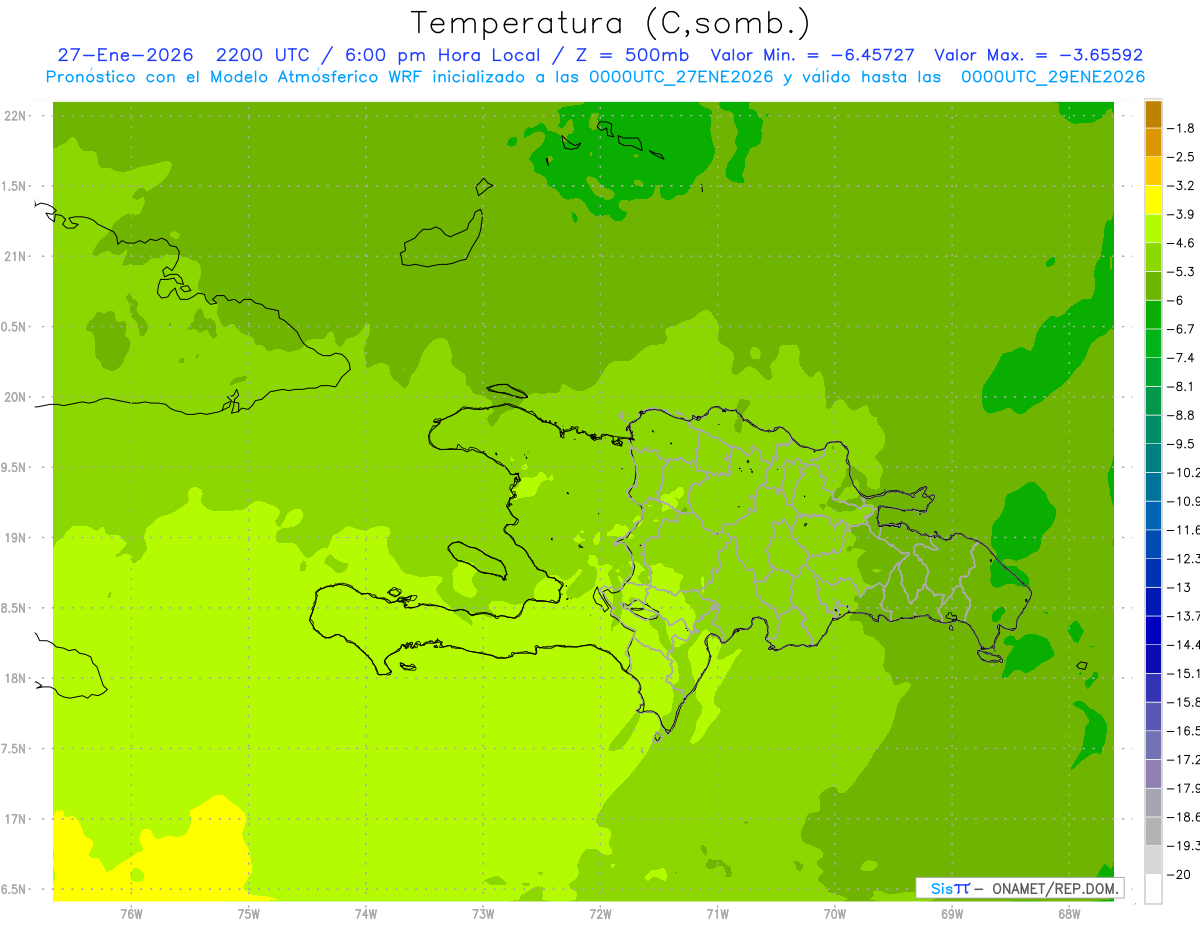Click Great Inagua island outline north of Haiti
The width and height of the screenshot is (1200, 927).
point(442,238)
